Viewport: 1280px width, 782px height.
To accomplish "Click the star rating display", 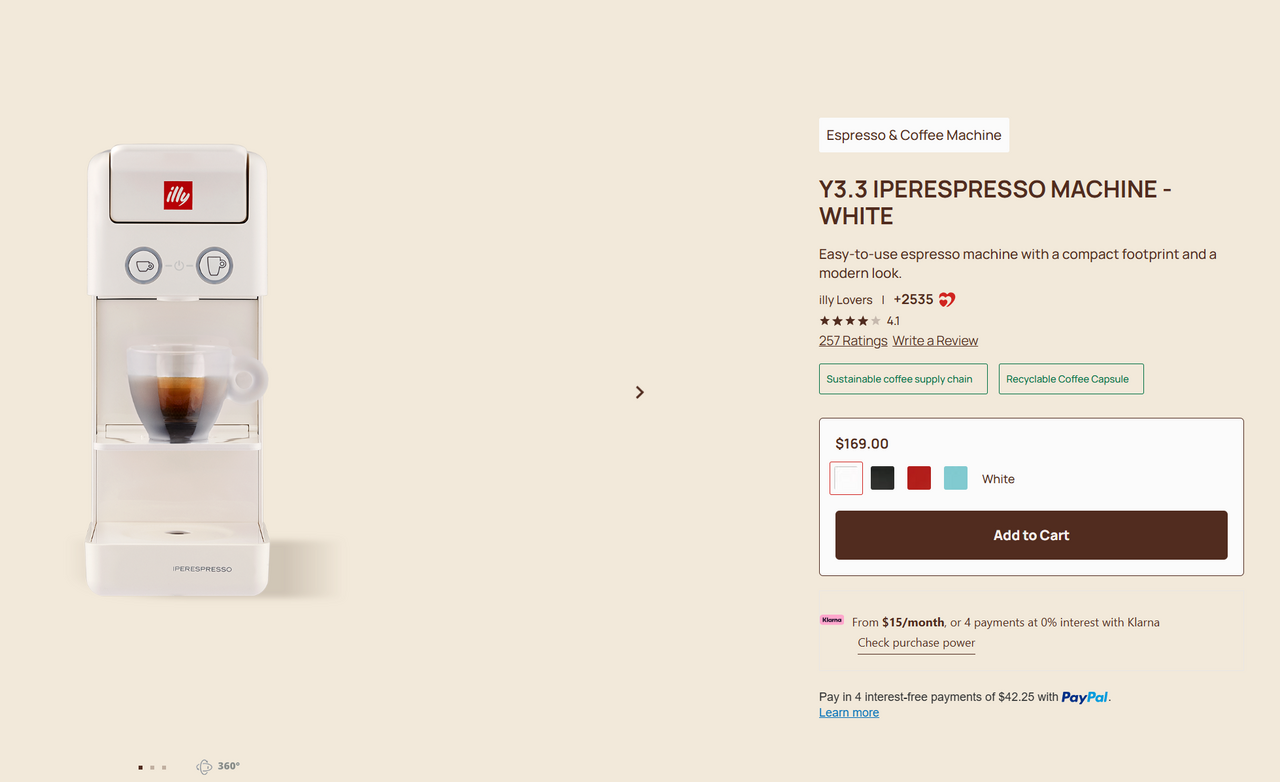I will pyautogui.click(x=850, y=321).
